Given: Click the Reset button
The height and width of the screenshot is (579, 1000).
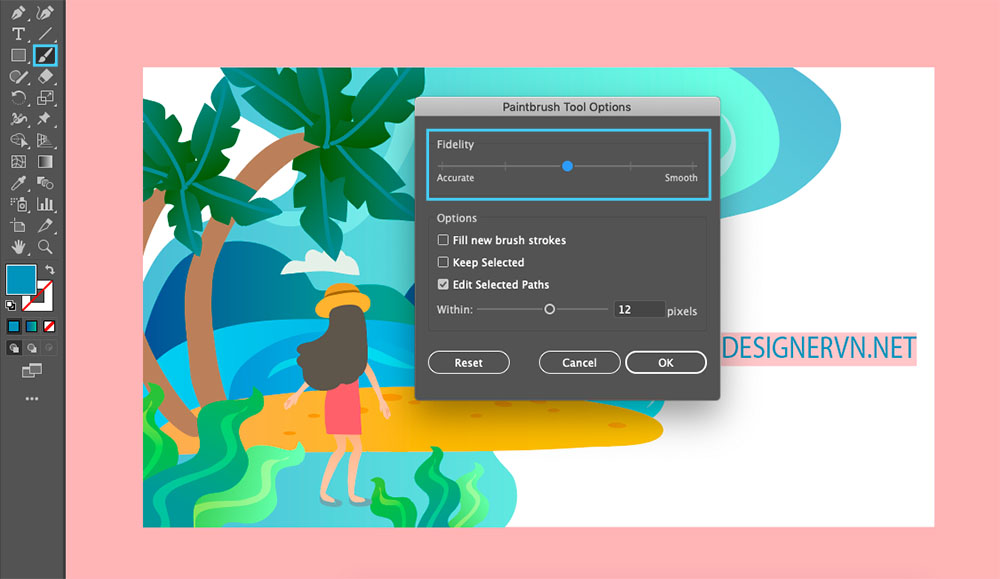Looking at the screenshot, I should pyautogui.click(x=468, y=363).
